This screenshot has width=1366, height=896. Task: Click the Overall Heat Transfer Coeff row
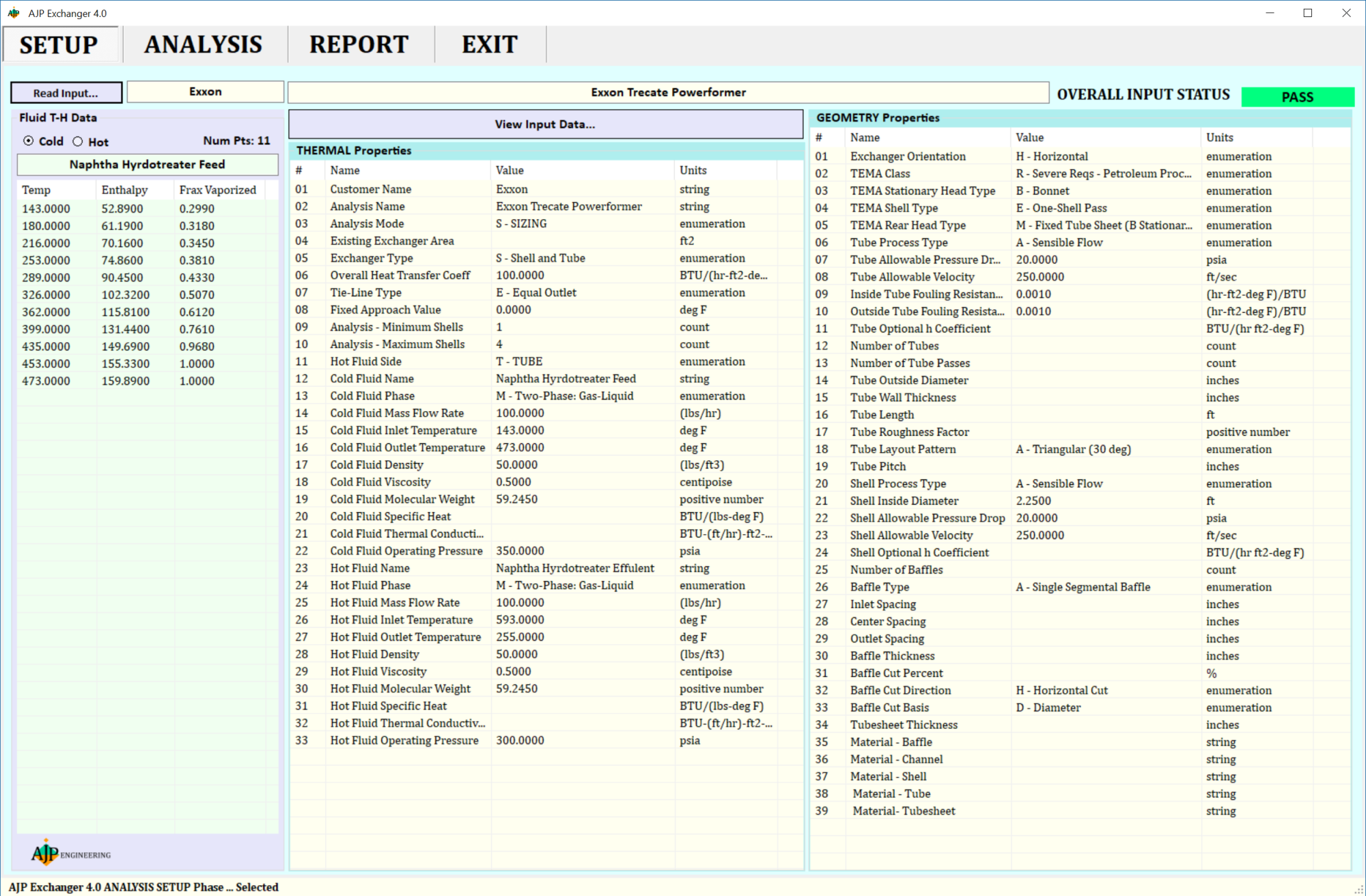click(x=546, y=275)
